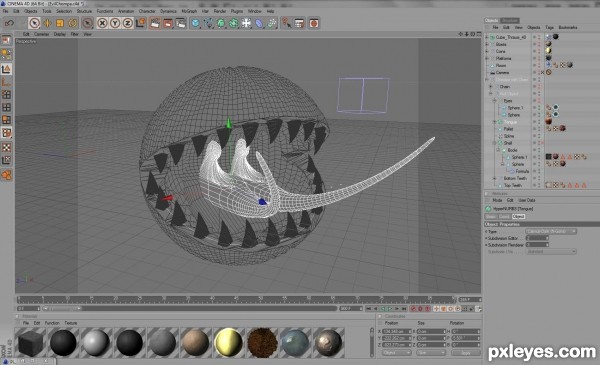Select the Object tab in Attributes

click(518, 217)
